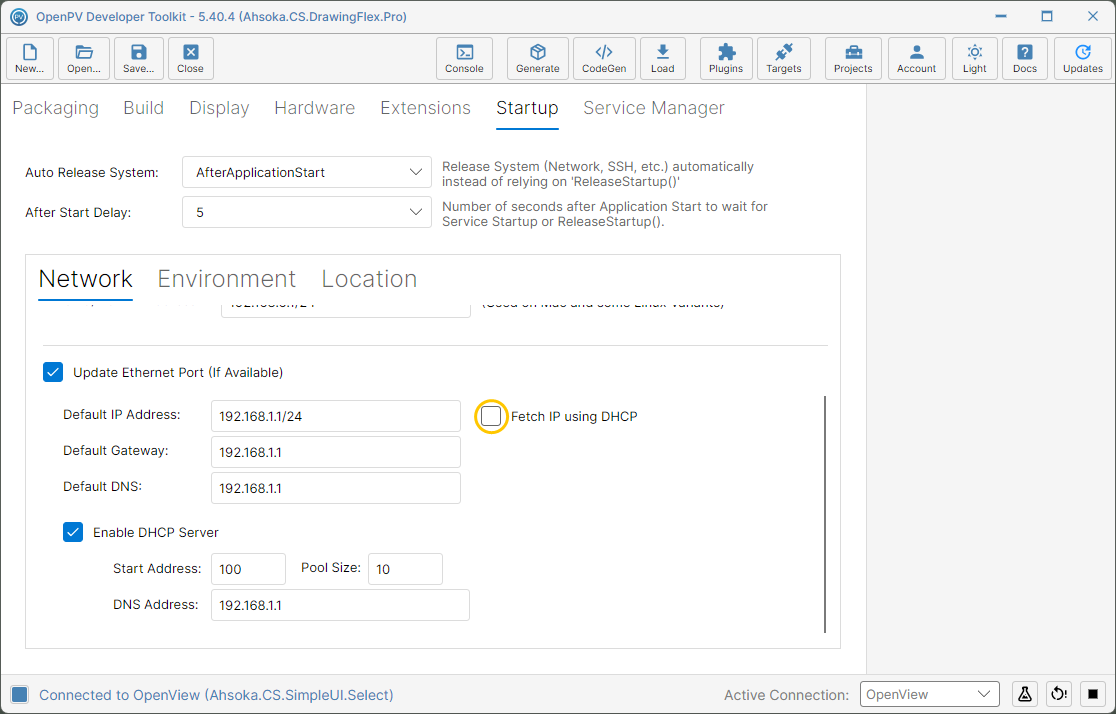This screenshot has height=714, width=1116.
Task: Open a project file from toolbar
Action: 84,58
